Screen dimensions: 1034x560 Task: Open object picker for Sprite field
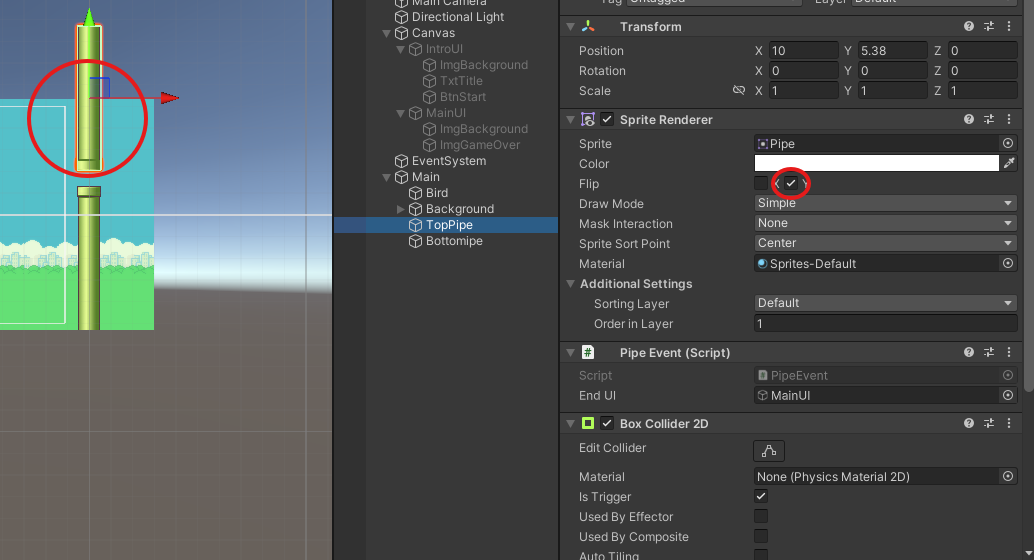click(x=1008, y=143)
